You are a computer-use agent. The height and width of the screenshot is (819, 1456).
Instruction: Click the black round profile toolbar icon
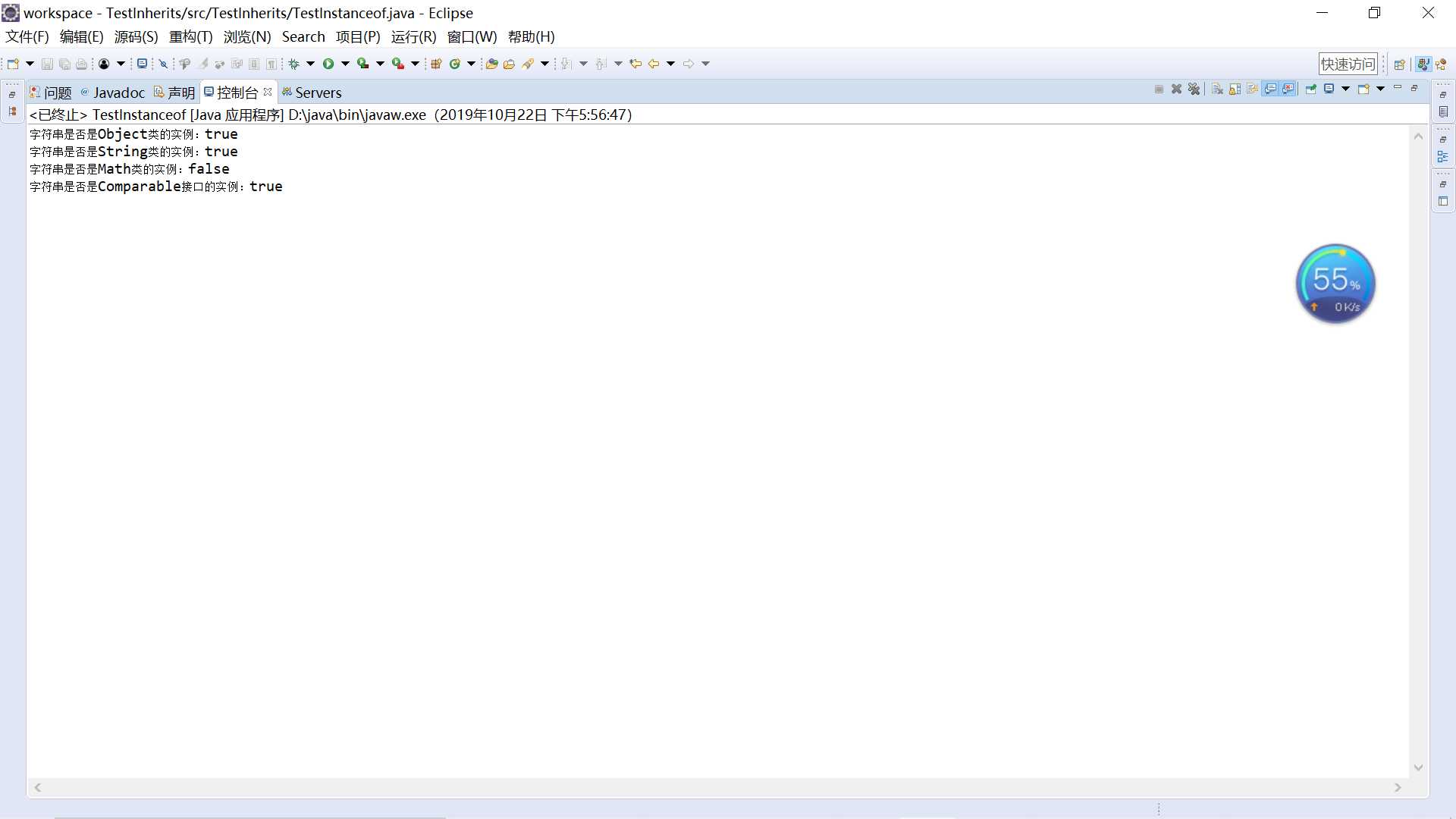[104, 64]
